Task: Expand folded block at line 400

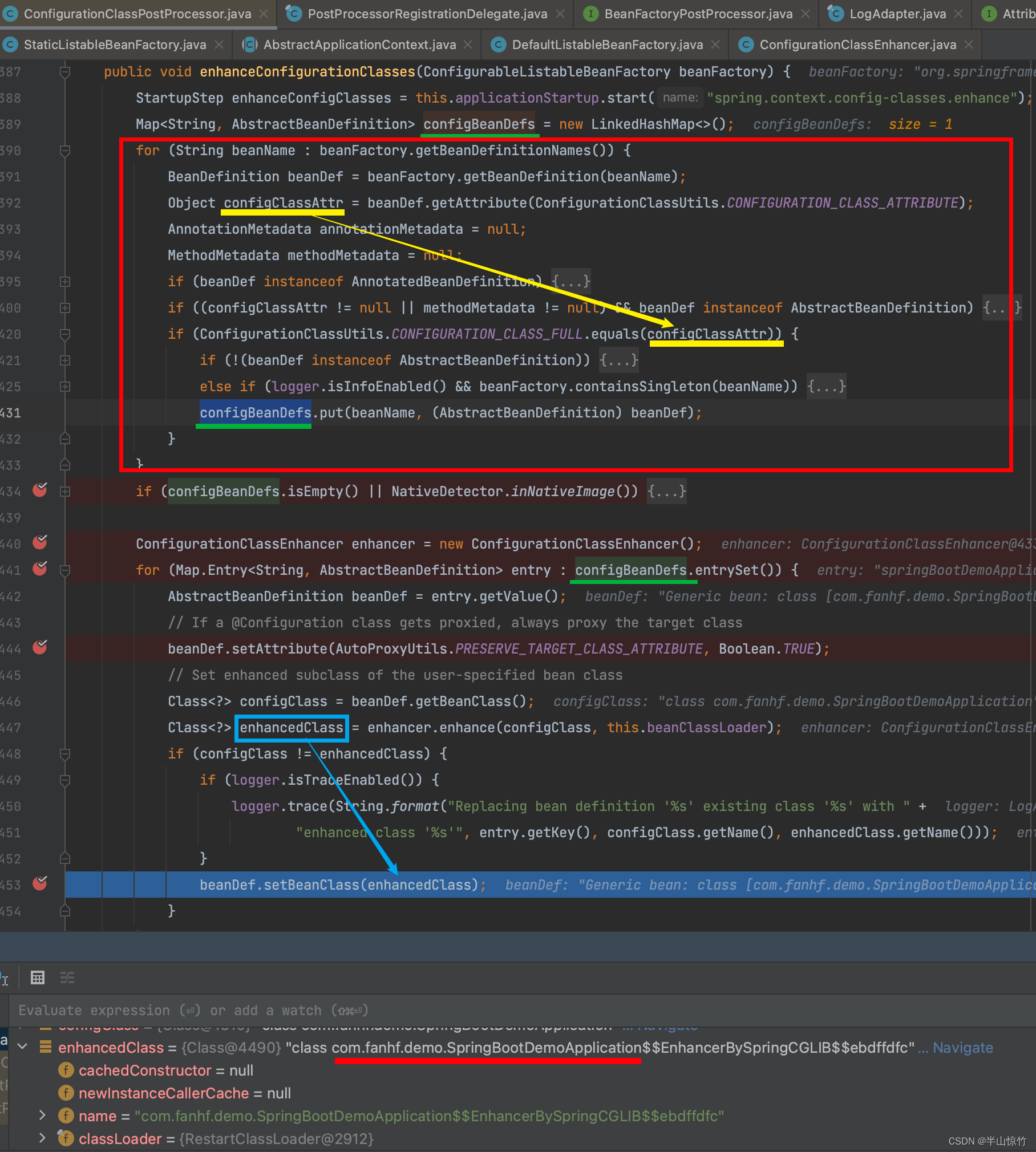Action: [x=65, y=308]
